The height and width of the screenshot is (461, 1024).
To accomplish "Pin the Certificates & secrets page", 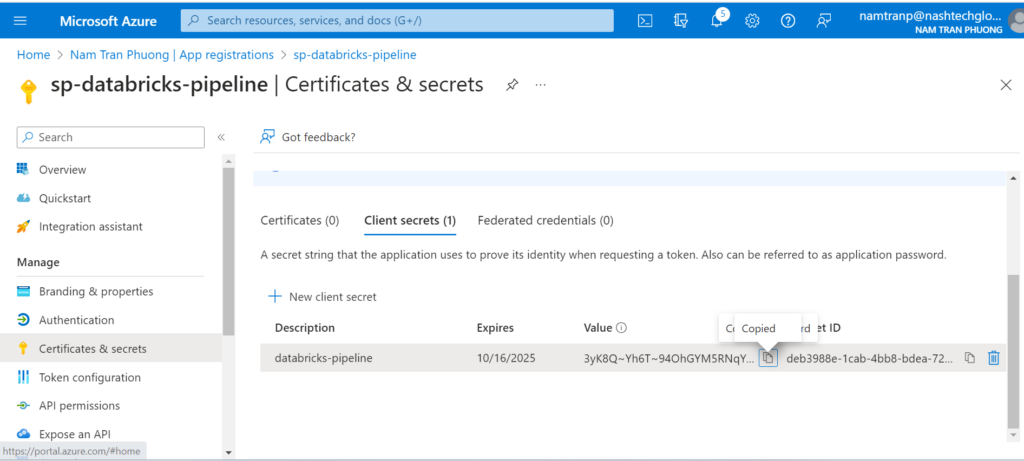I will tap(512, 85).
